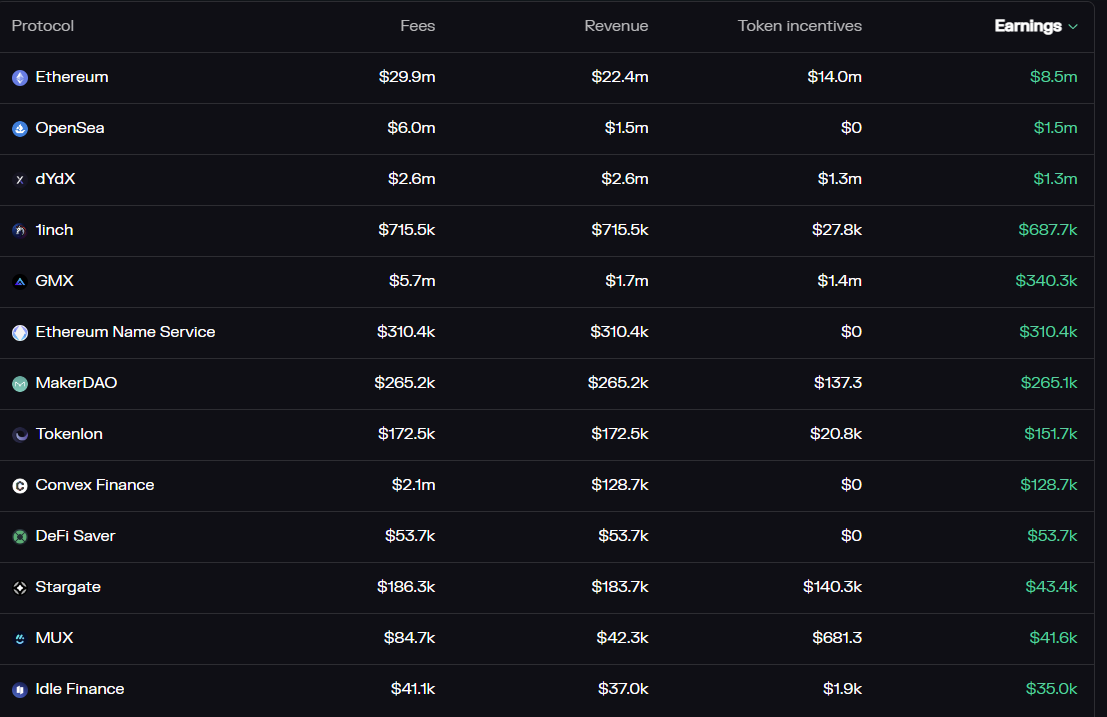Sort table by Revenue column header

tap(616, 26)
